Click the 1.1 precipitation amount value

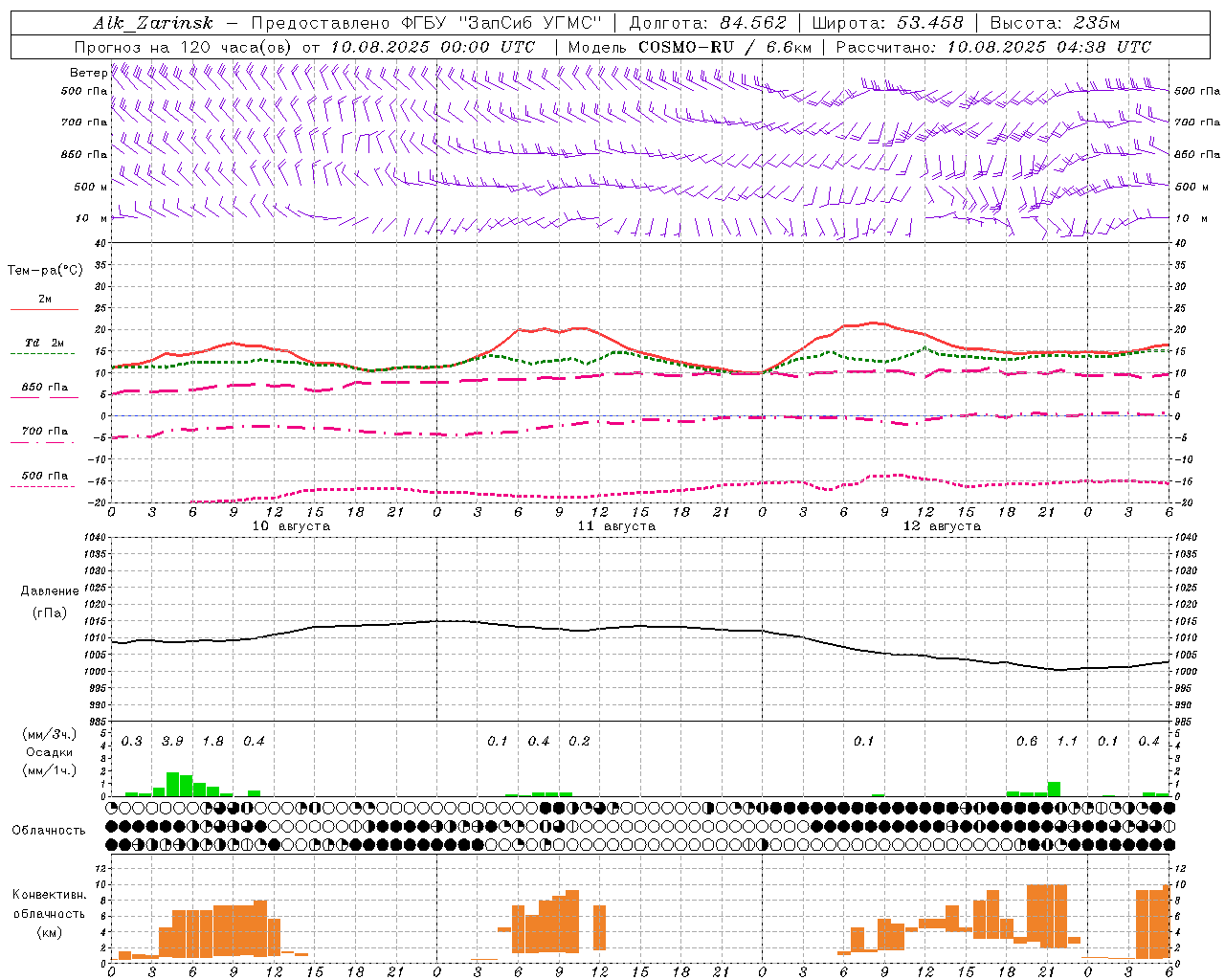click(x=1067, y=741)
